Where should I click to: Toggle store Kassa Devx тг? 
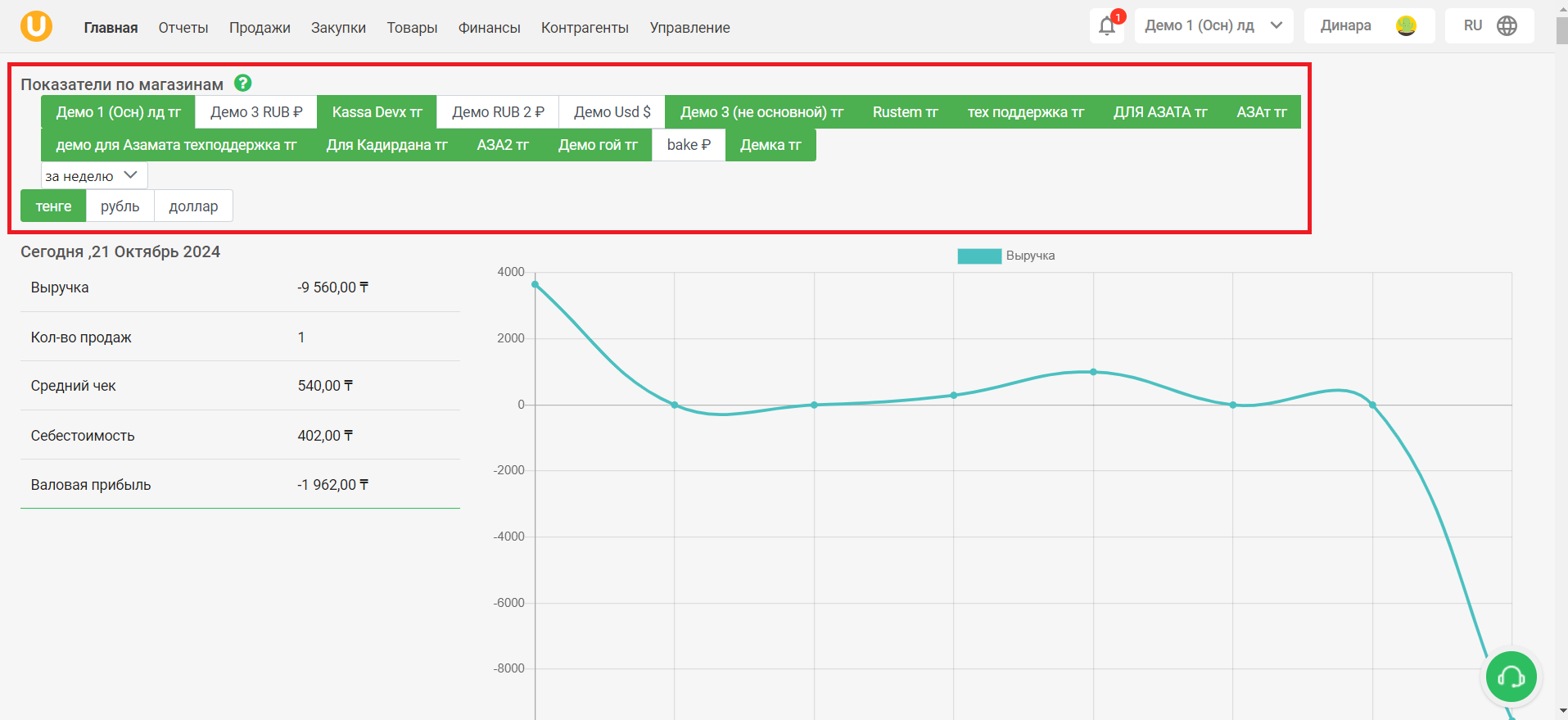pos(377,112)
